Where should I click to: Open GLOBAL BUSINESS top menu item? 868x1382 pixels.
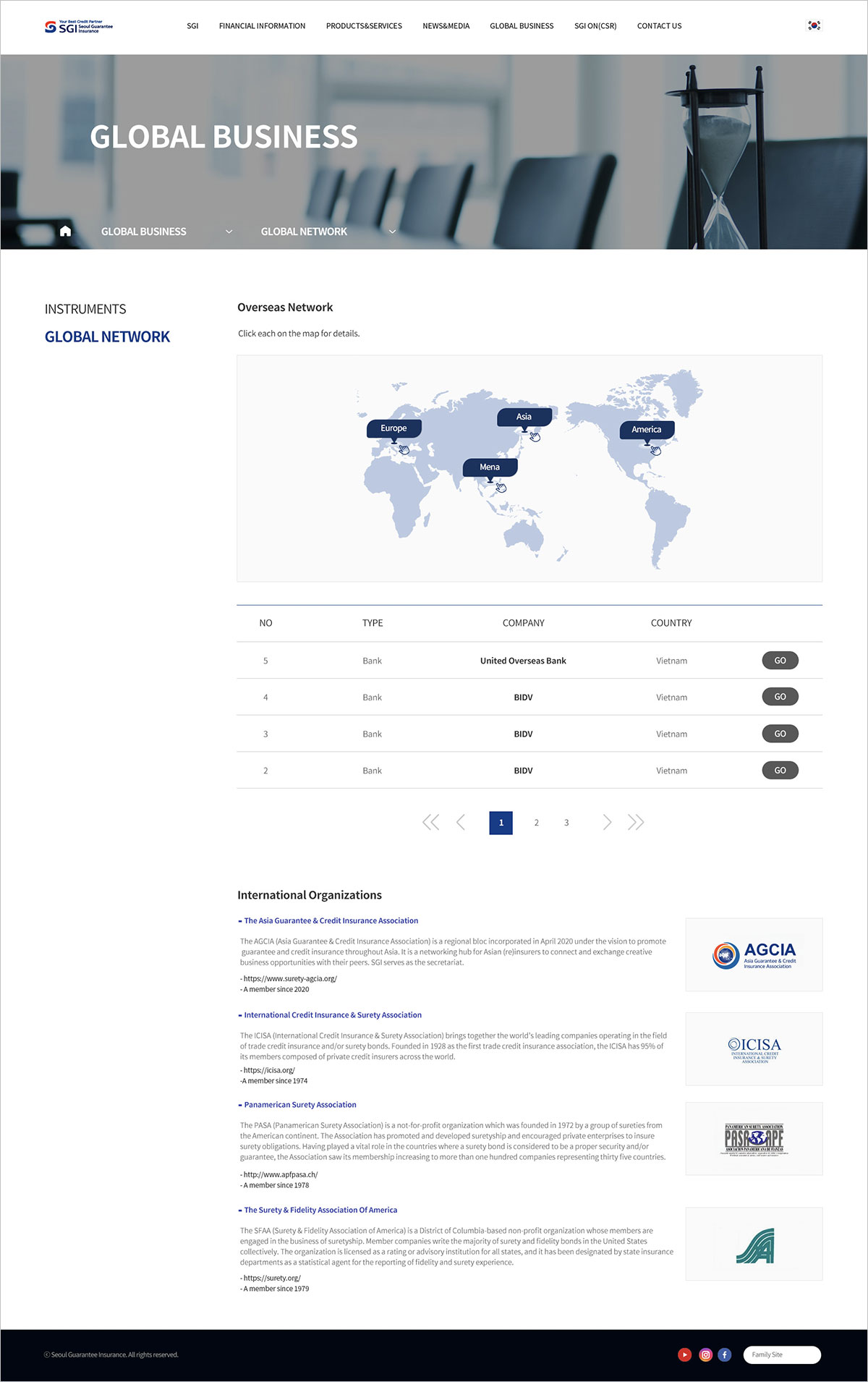pyautogui.click(x=522, y=26)
